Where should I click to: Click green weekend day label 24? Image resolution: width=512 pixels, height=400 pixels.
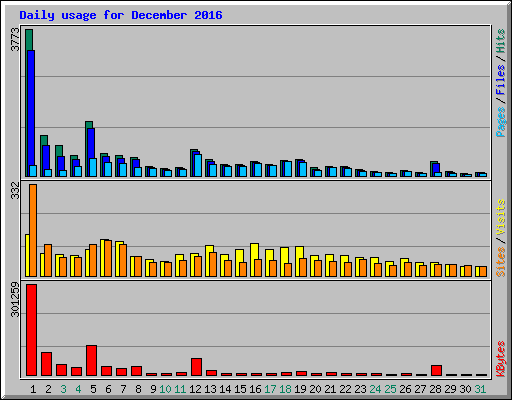375,389
